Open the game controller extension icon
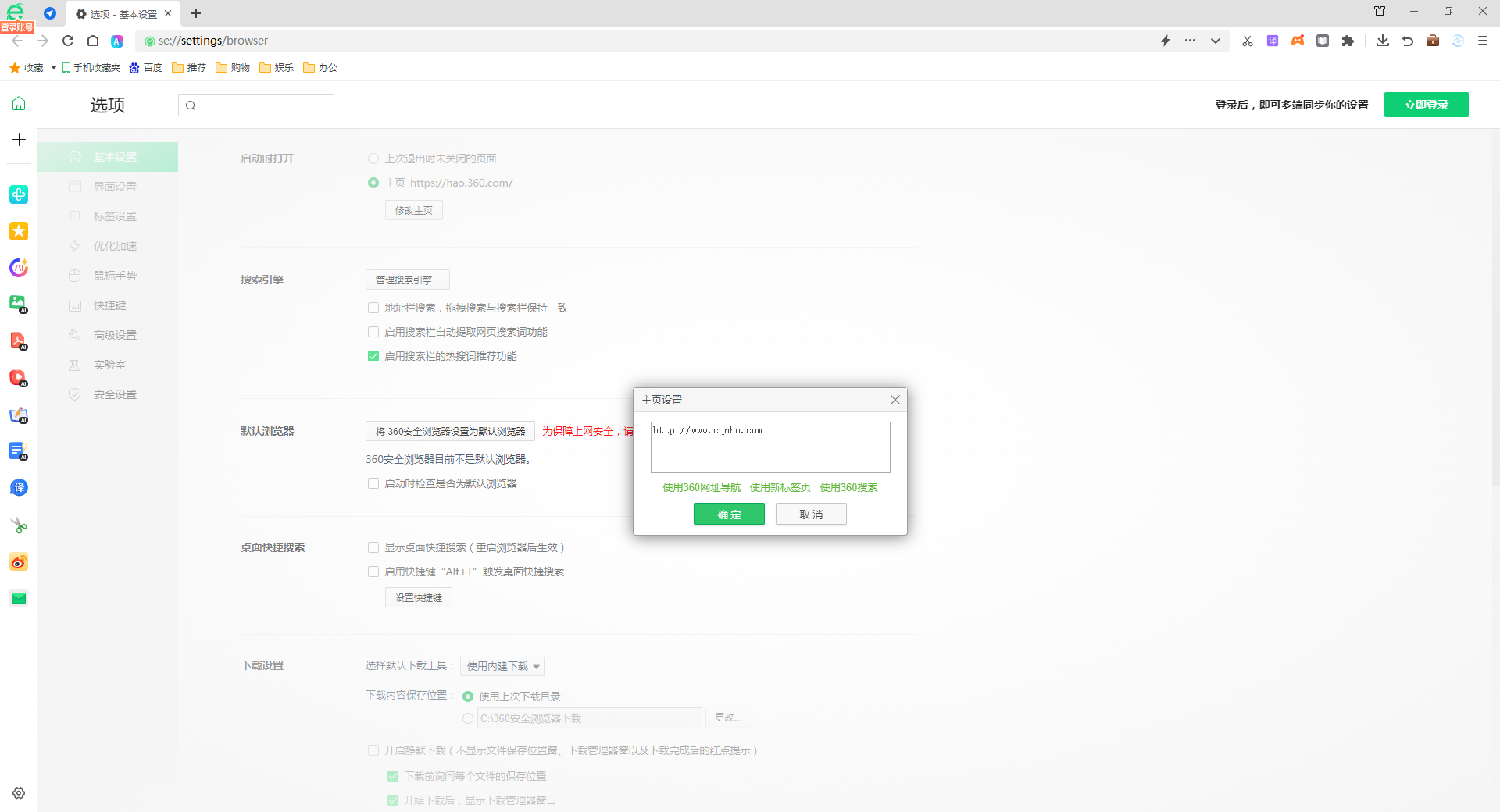Viewport: 1500px width, 812px height. point(1298,41)
